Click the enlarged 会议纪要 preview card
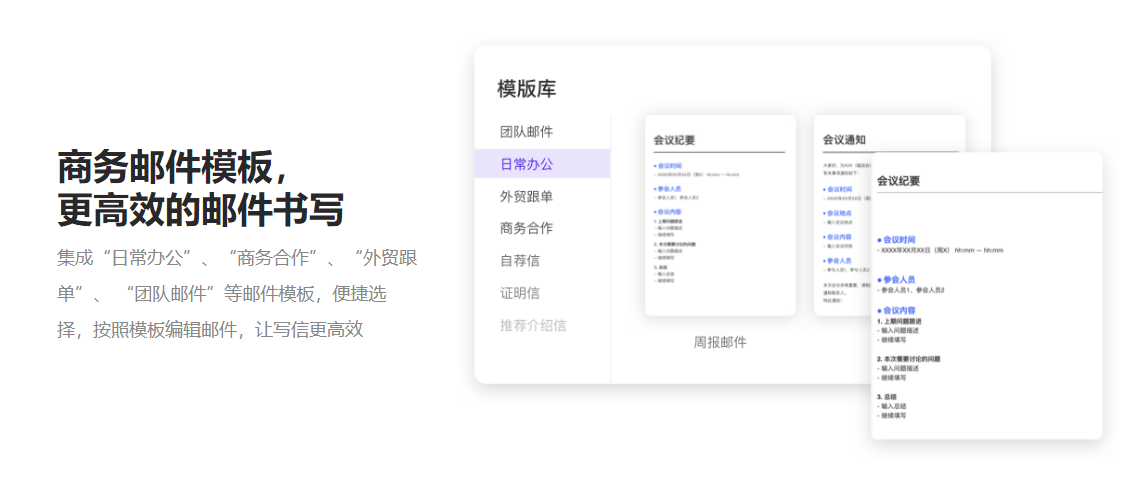1139x498 pixels. [x=986, y=295]
